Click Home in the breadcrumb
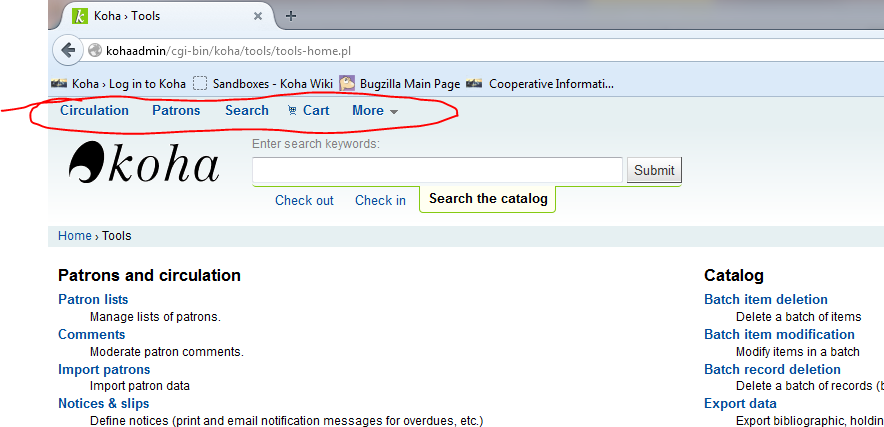This screenshot has height=427, width=884. tap(75, 236)
